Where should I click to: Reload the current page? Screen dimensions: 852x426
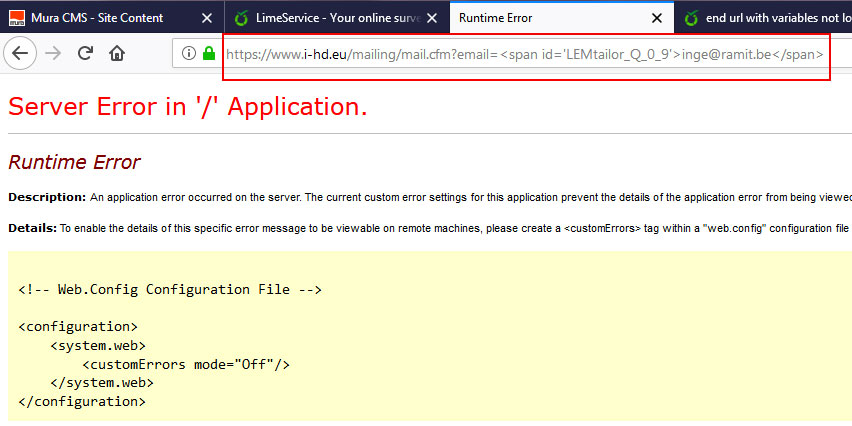tap(86, 53)
